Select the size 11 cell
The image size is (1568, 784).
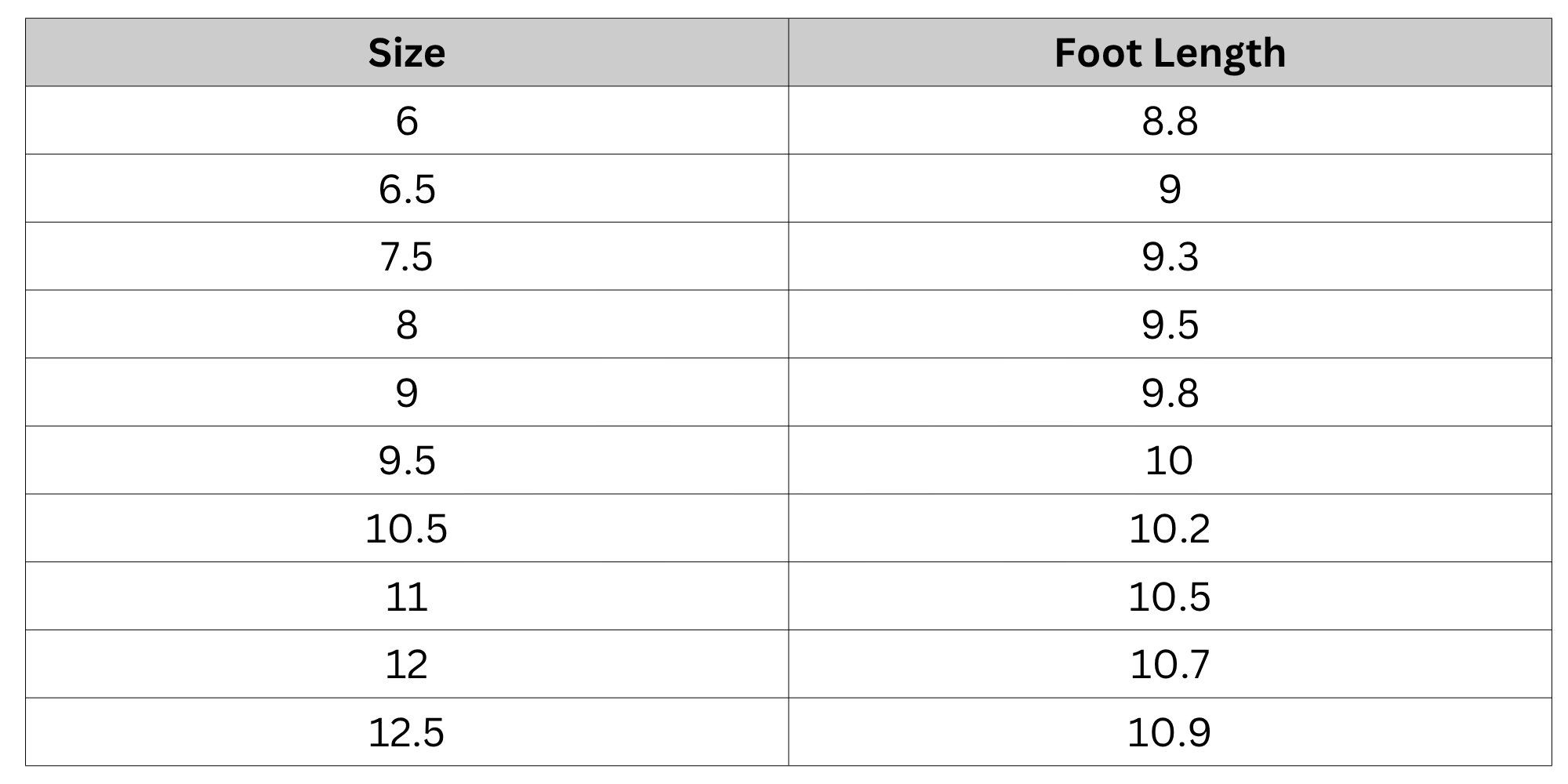click(407, 596)
